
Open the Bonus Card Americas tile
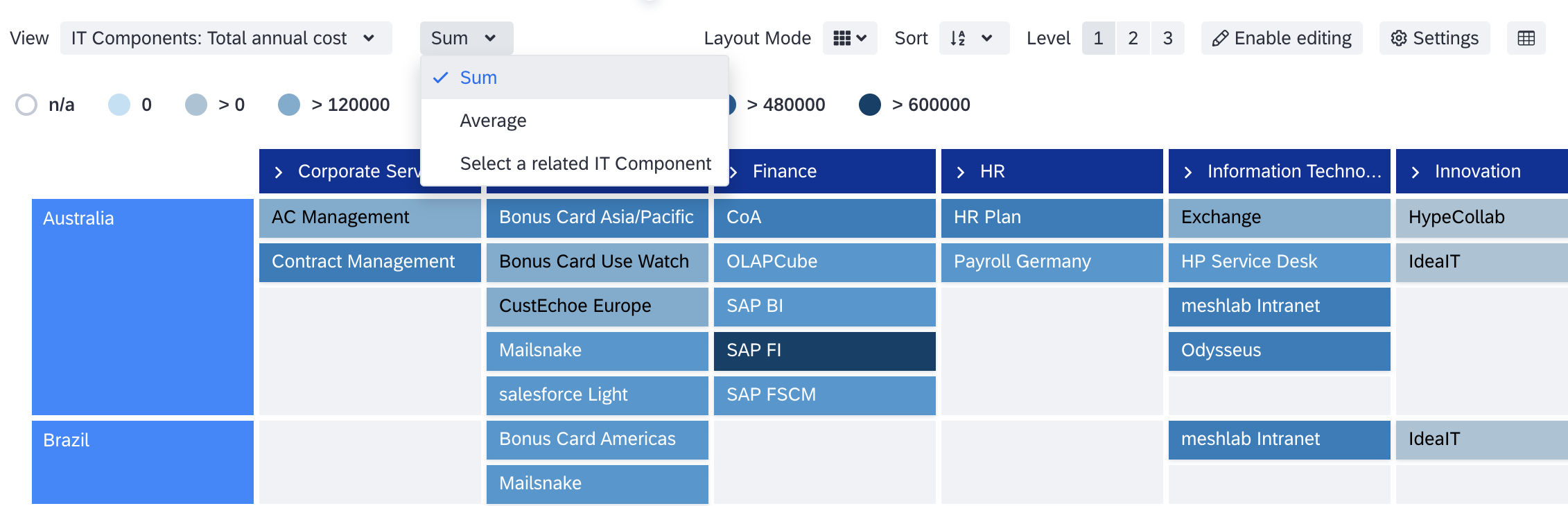pos(598,439)
